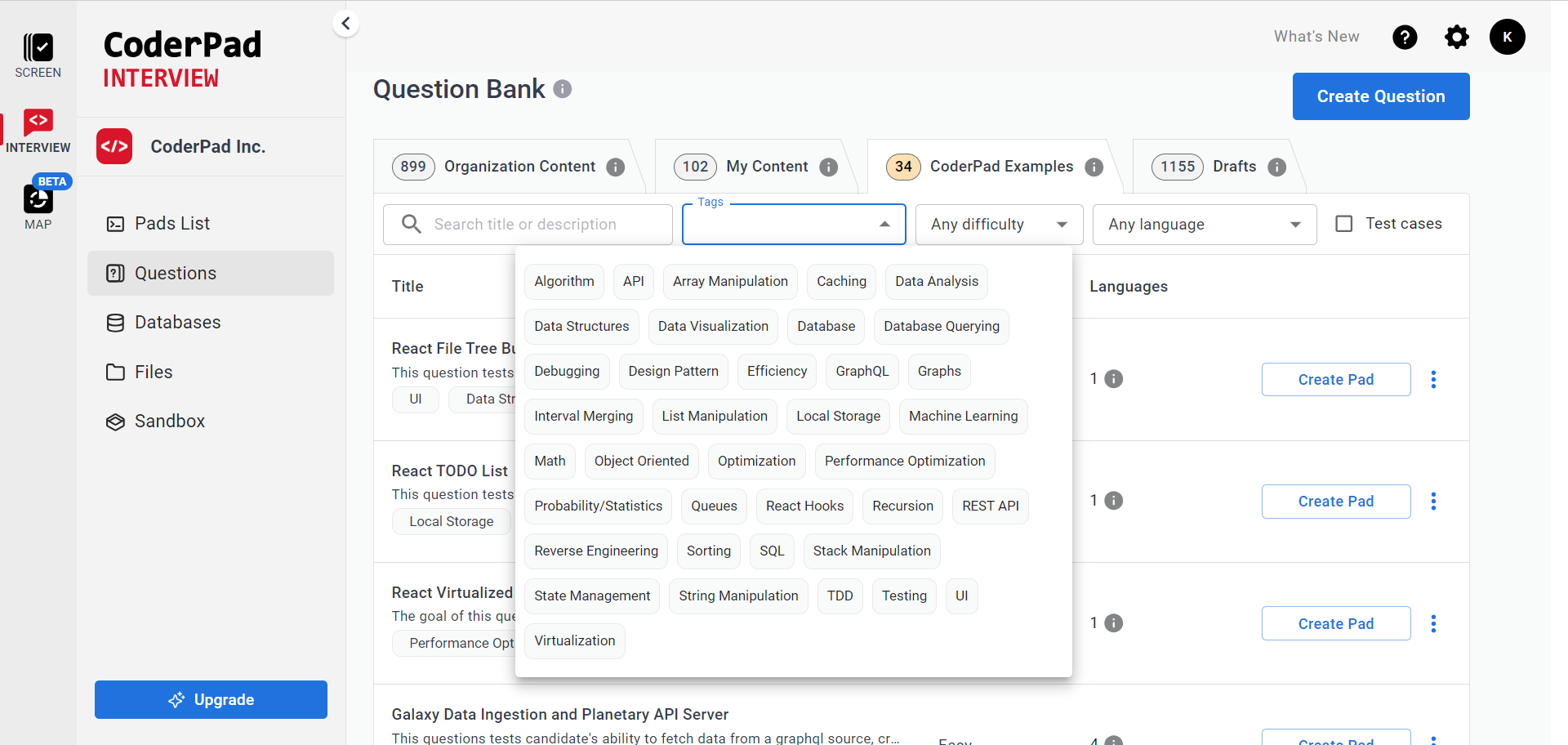Collapse the sidebar with the chevron arrow
Image resolution: width=1568 pixels, height=745 pixels.
[x=345, y=24]
